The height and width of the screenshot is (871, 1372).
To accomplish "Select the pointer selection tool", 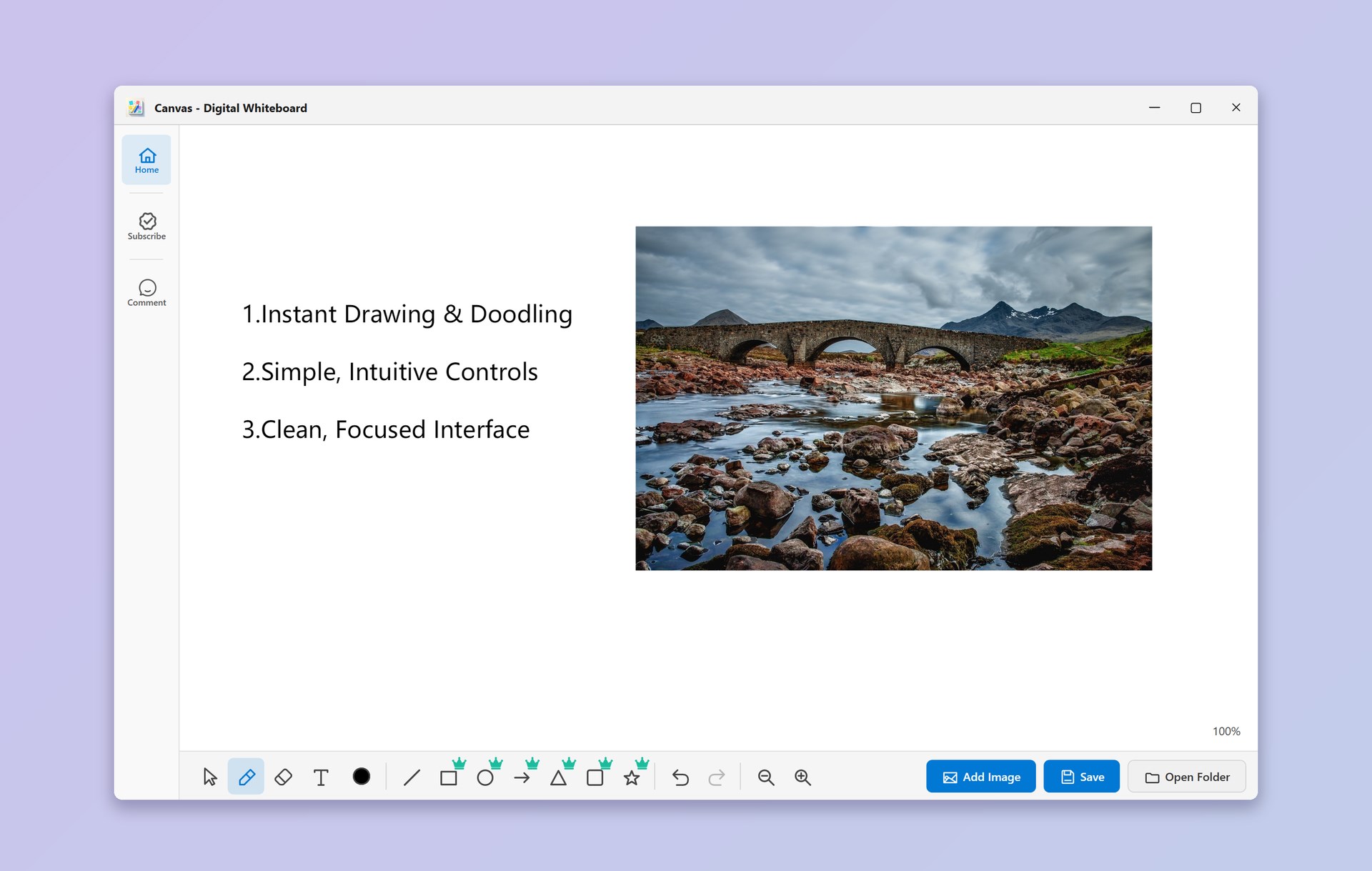I will [209, 777].
